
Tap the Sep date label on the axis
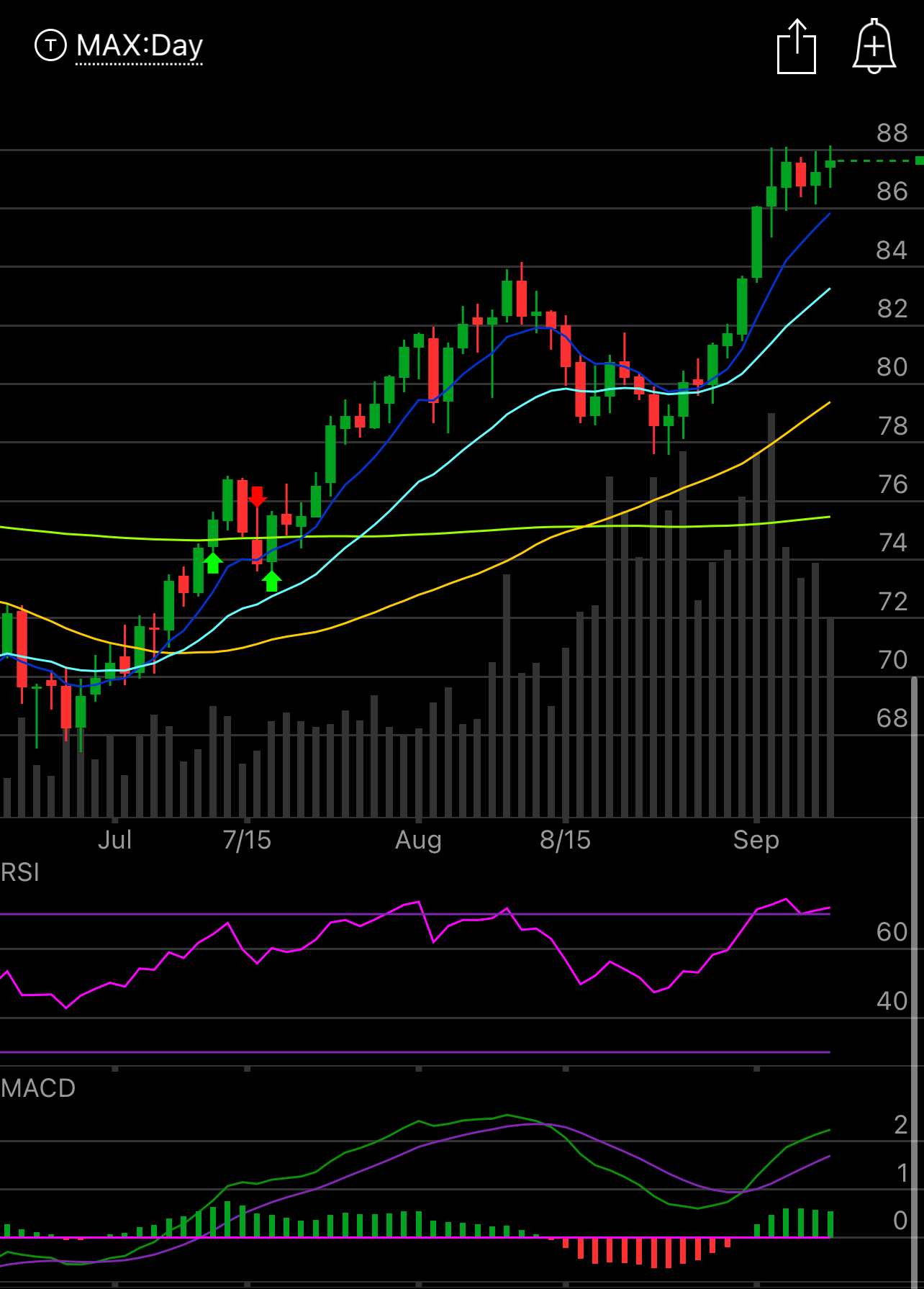point(756,840)
